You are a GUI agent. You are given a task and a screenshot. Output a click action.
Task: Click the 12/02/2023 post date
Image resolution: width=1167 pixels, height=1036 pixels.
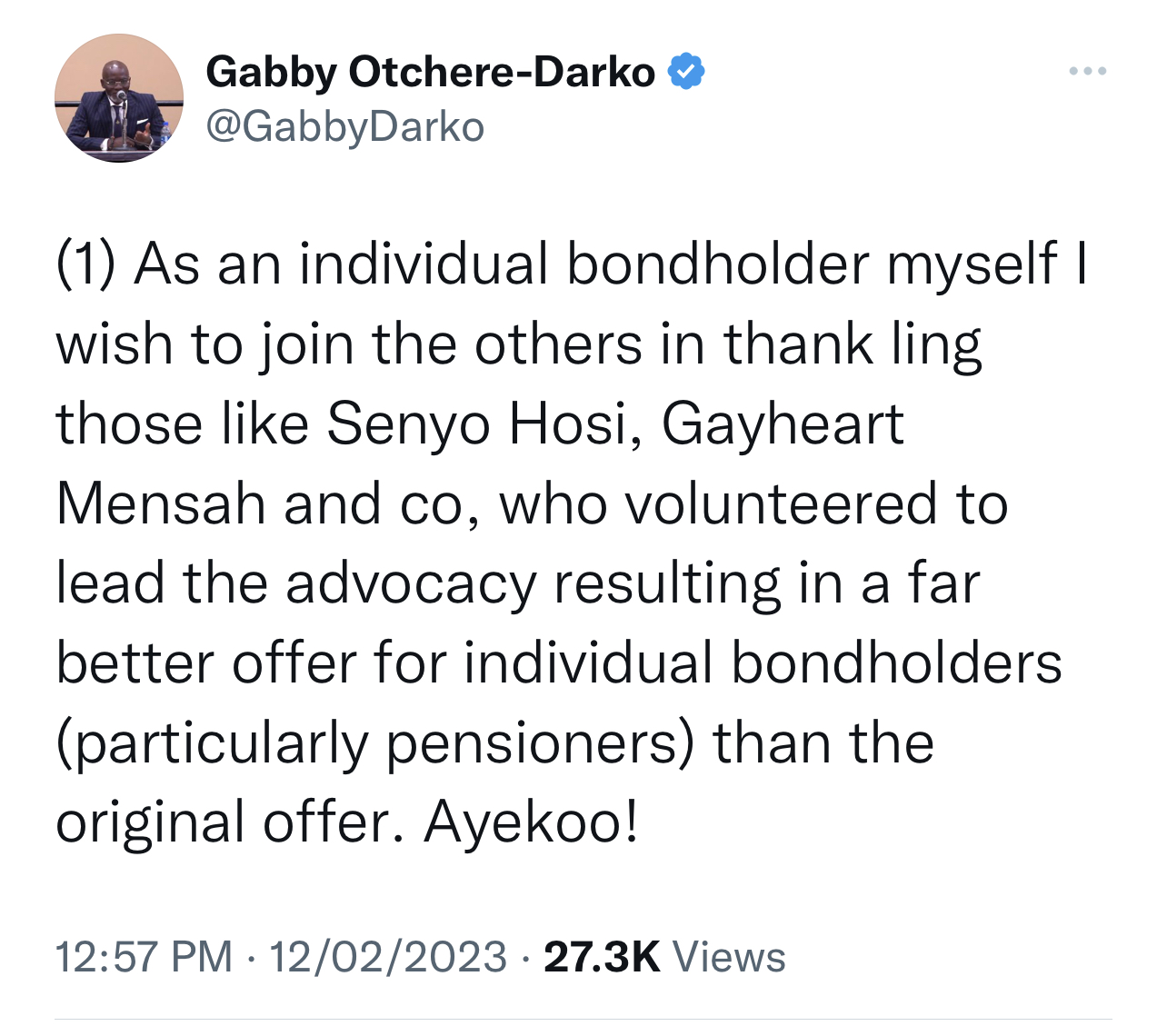point(388,957)
